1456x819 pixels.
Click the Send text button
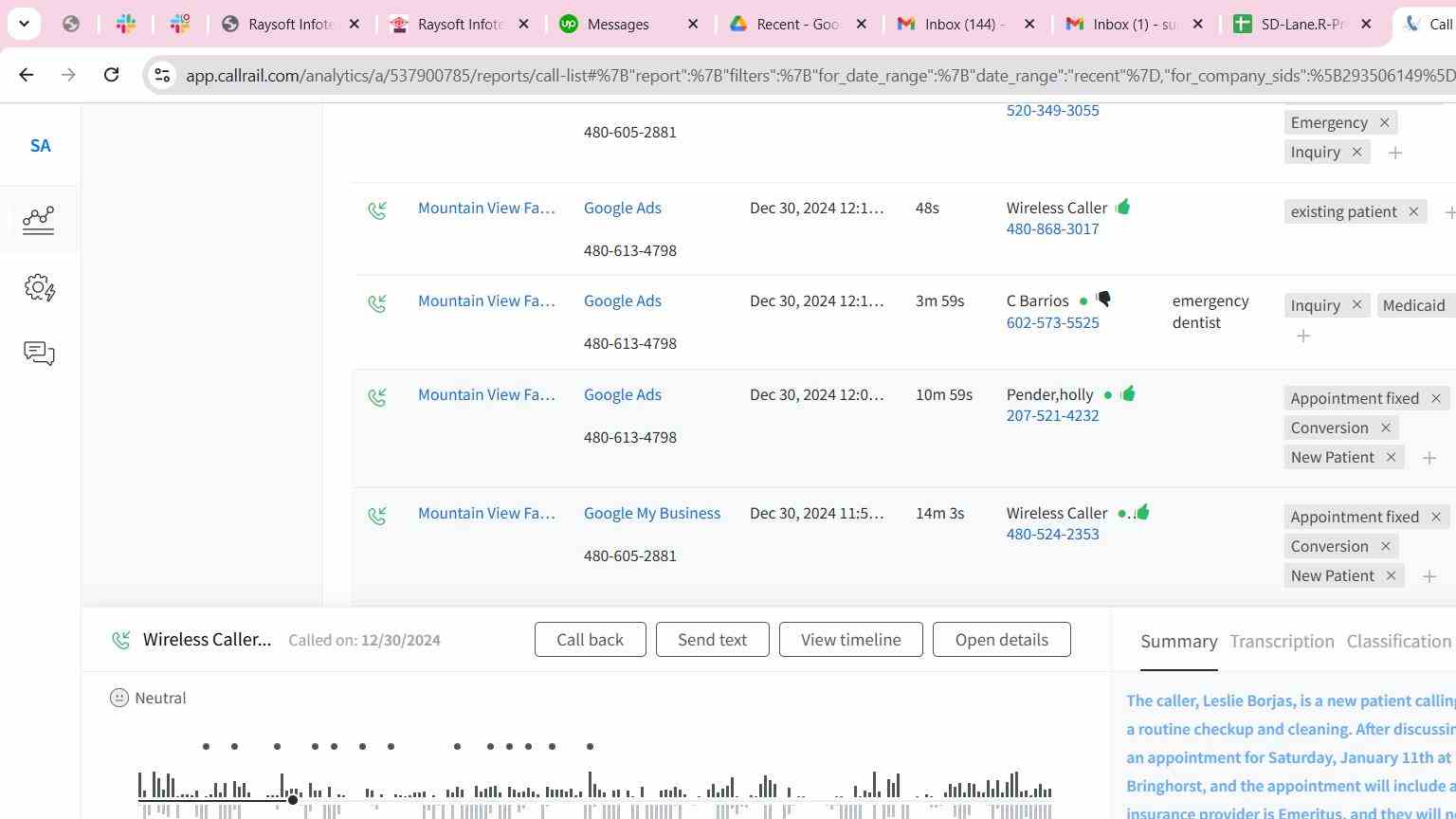(712, 640)
